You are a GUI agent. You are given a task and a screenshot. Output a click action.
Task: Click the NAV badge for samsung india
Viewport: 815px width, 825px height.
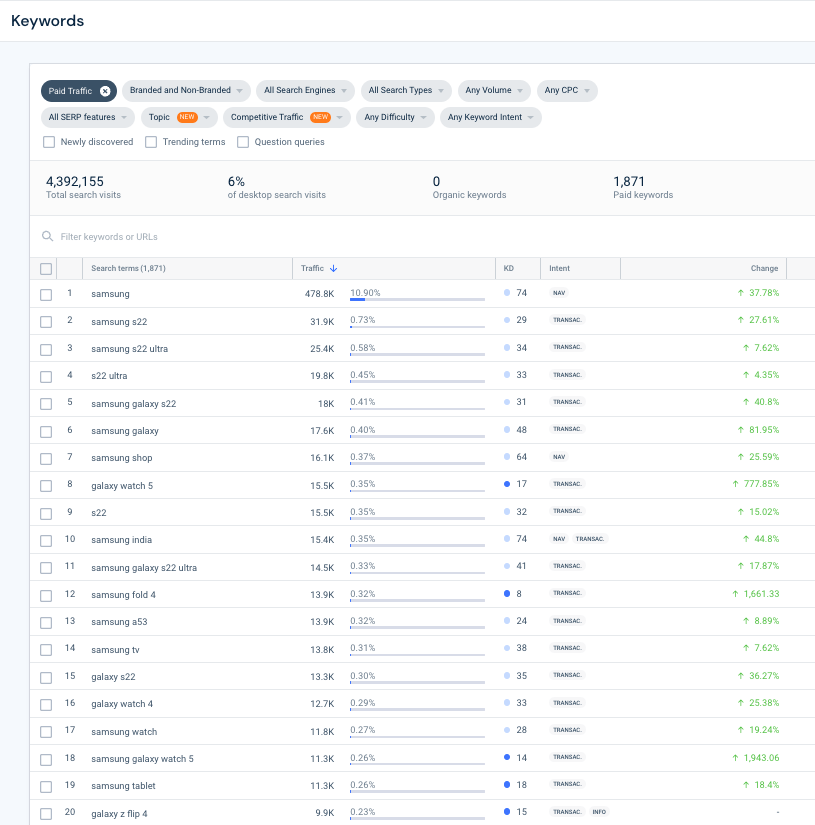click(x=559, y=539)
